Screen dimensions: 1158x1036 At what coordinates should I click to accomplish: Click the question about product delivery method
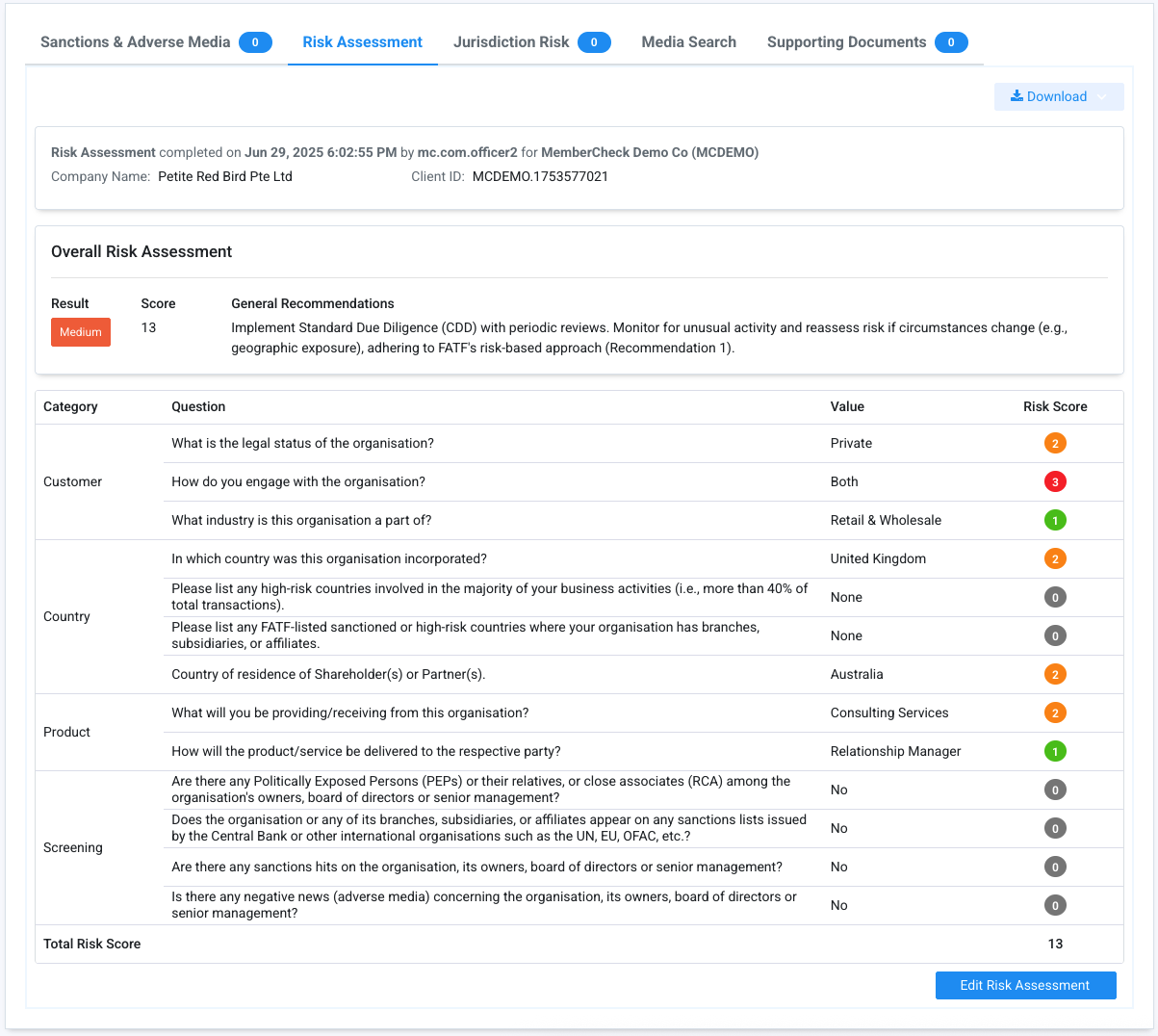click(366, 751)
